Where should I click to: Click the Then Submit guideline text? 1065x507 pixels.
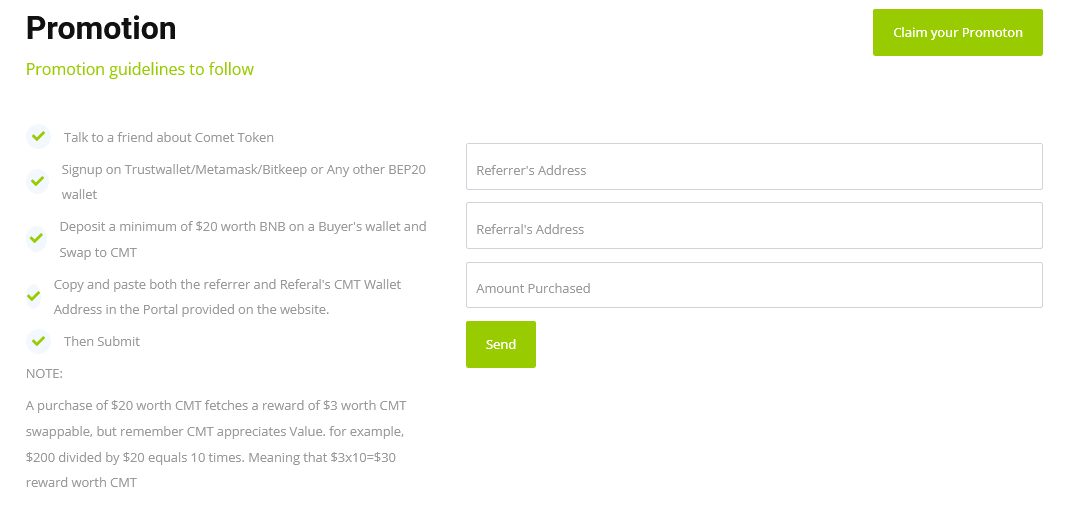[102, 341]
